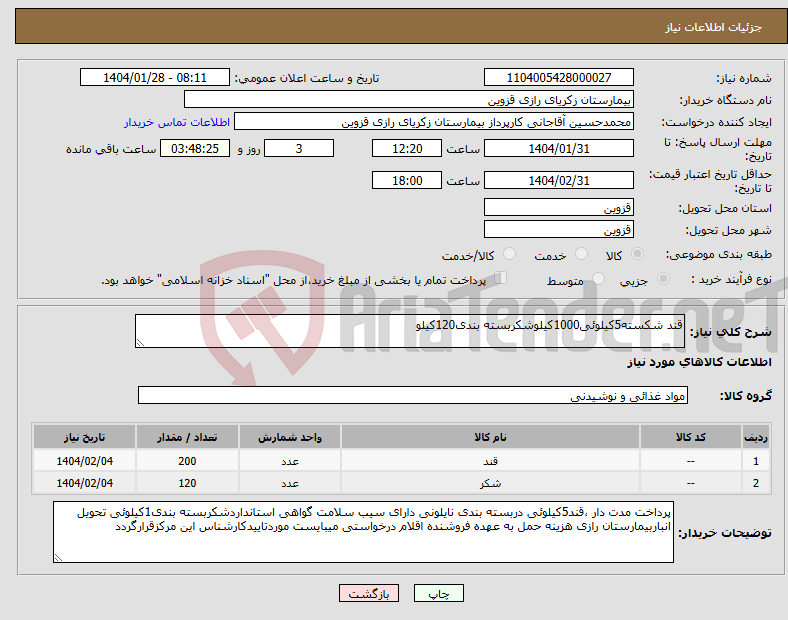The height and width of the screenshot is (620, 788).
Task: Click the remaining days field showing 3
Action: click(299, 148)
